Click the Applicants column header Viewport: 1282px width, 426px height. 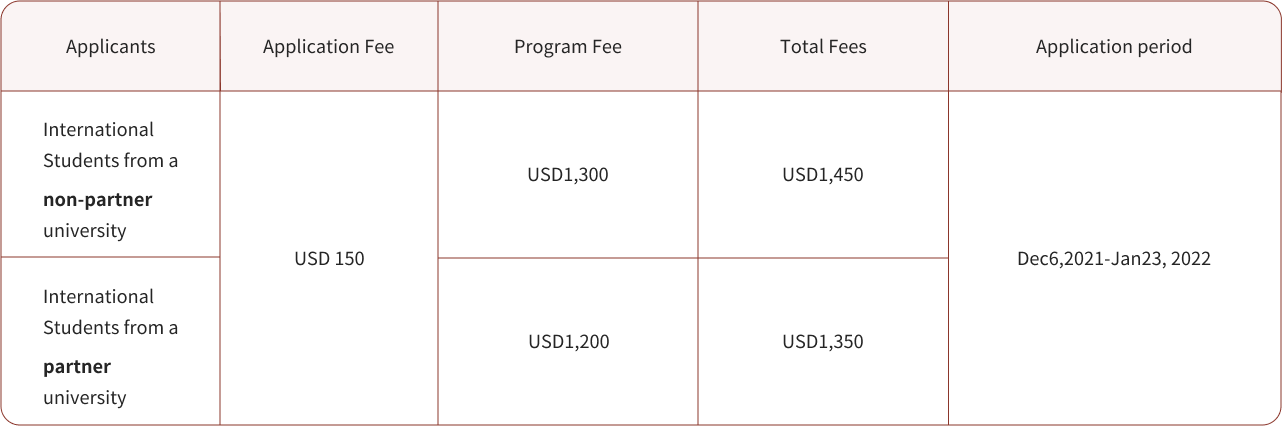click(x=110, y=47)
